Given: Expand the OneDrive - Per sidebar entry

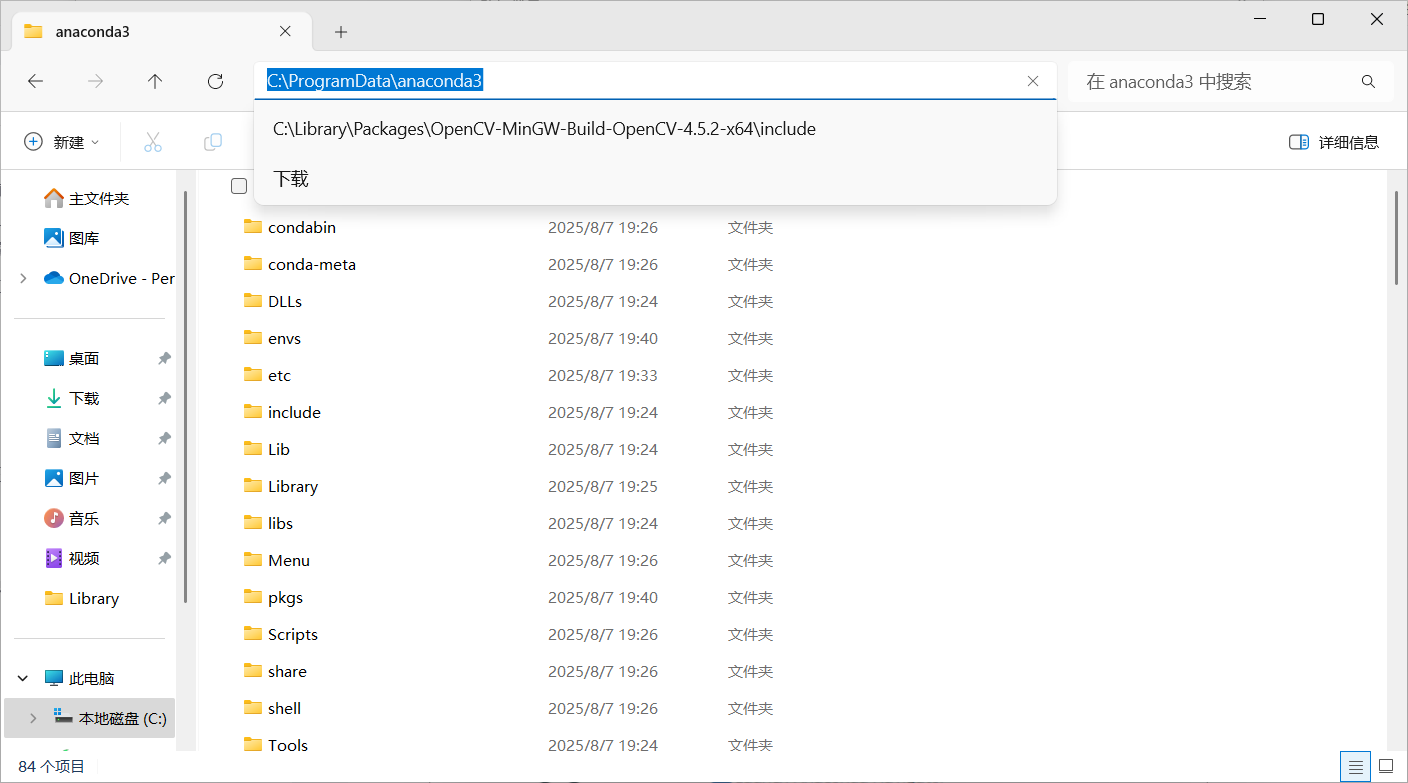Looking at the screenshot, I should pyautogui.click(x=22, y=278).
